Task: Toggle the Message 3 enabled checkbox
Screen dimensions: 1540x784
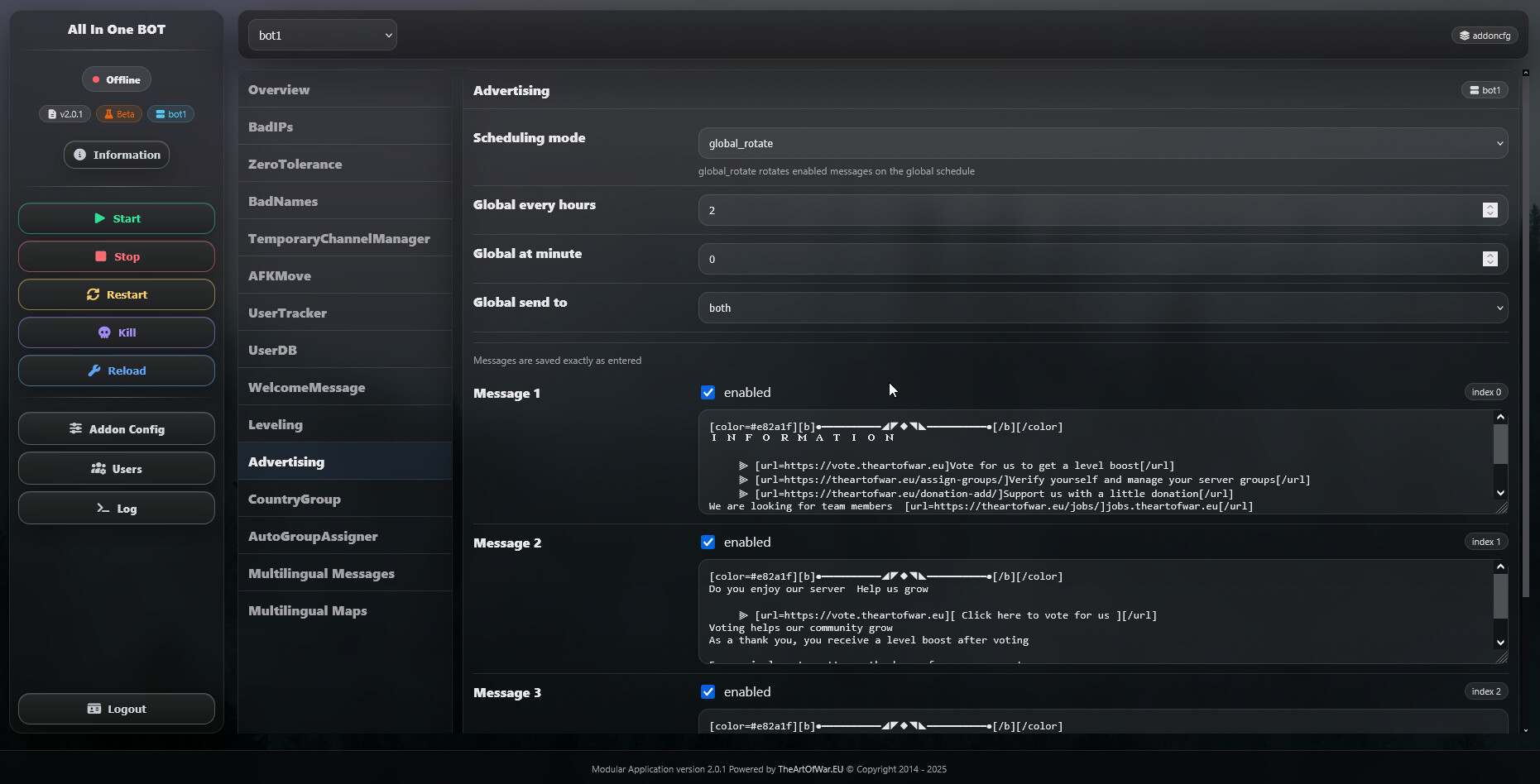Action: 708,692
